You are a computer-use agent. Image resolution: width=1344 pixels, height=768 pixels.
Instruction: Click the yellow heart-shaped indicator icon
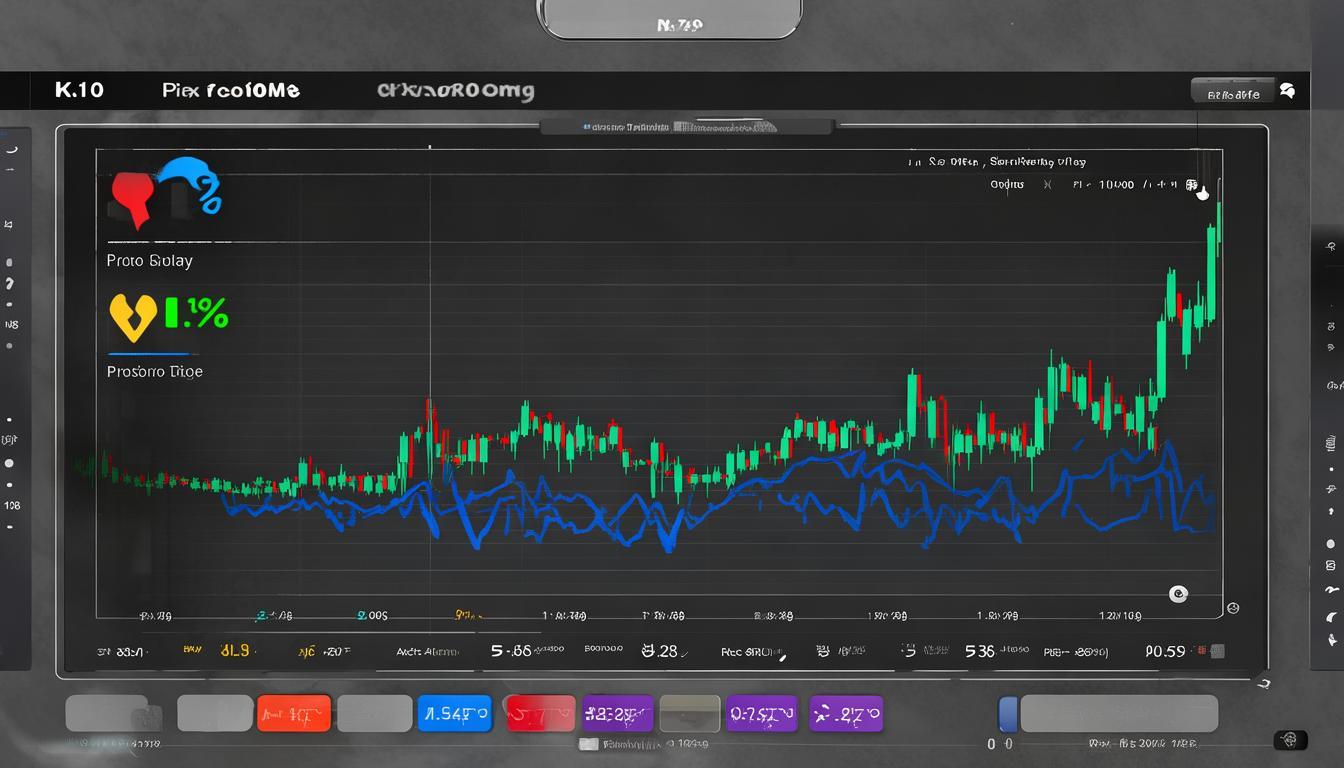(132, 316)
